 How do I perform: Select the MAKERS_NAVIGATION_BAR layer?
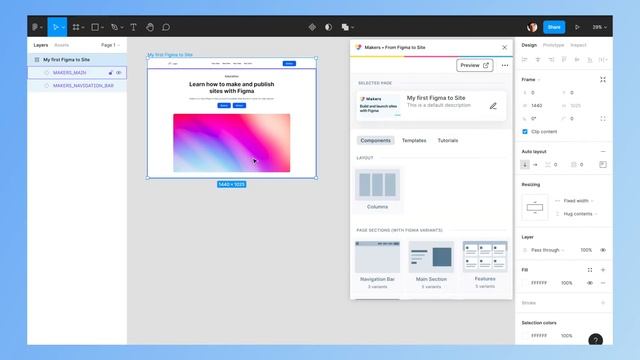point(77,86)
